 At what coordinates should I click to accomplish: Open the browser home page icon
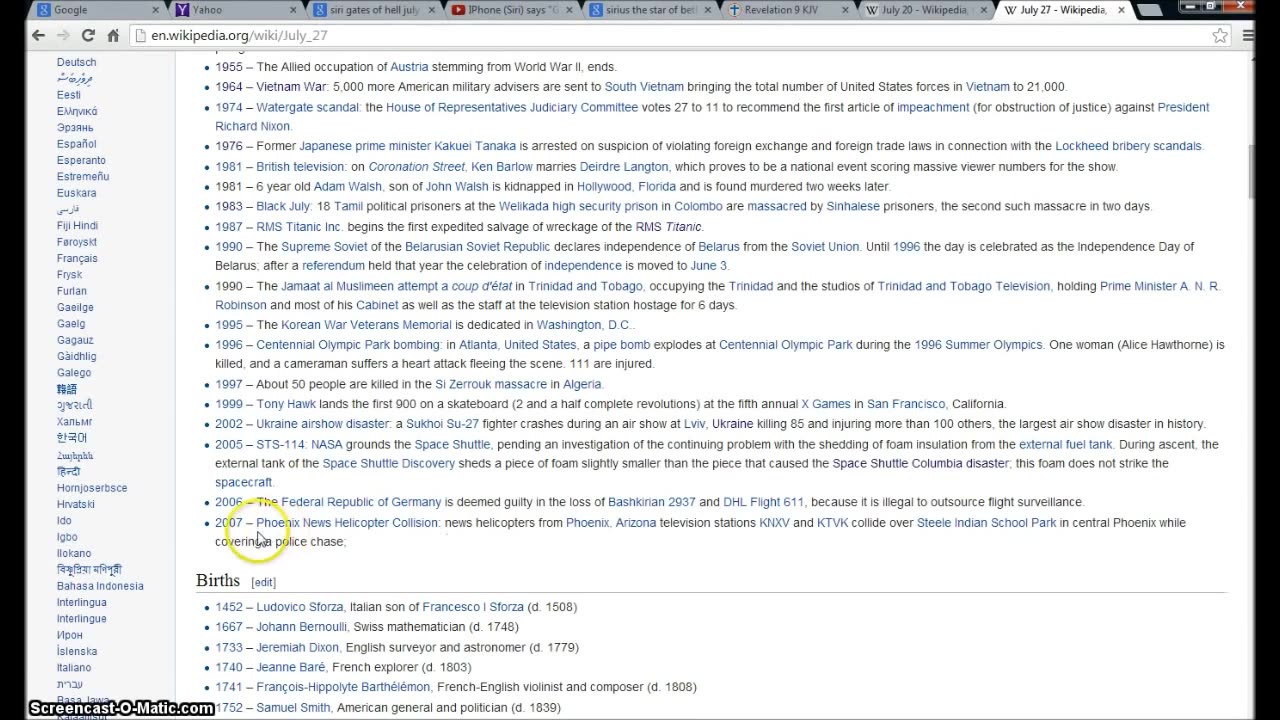point(113,35)
